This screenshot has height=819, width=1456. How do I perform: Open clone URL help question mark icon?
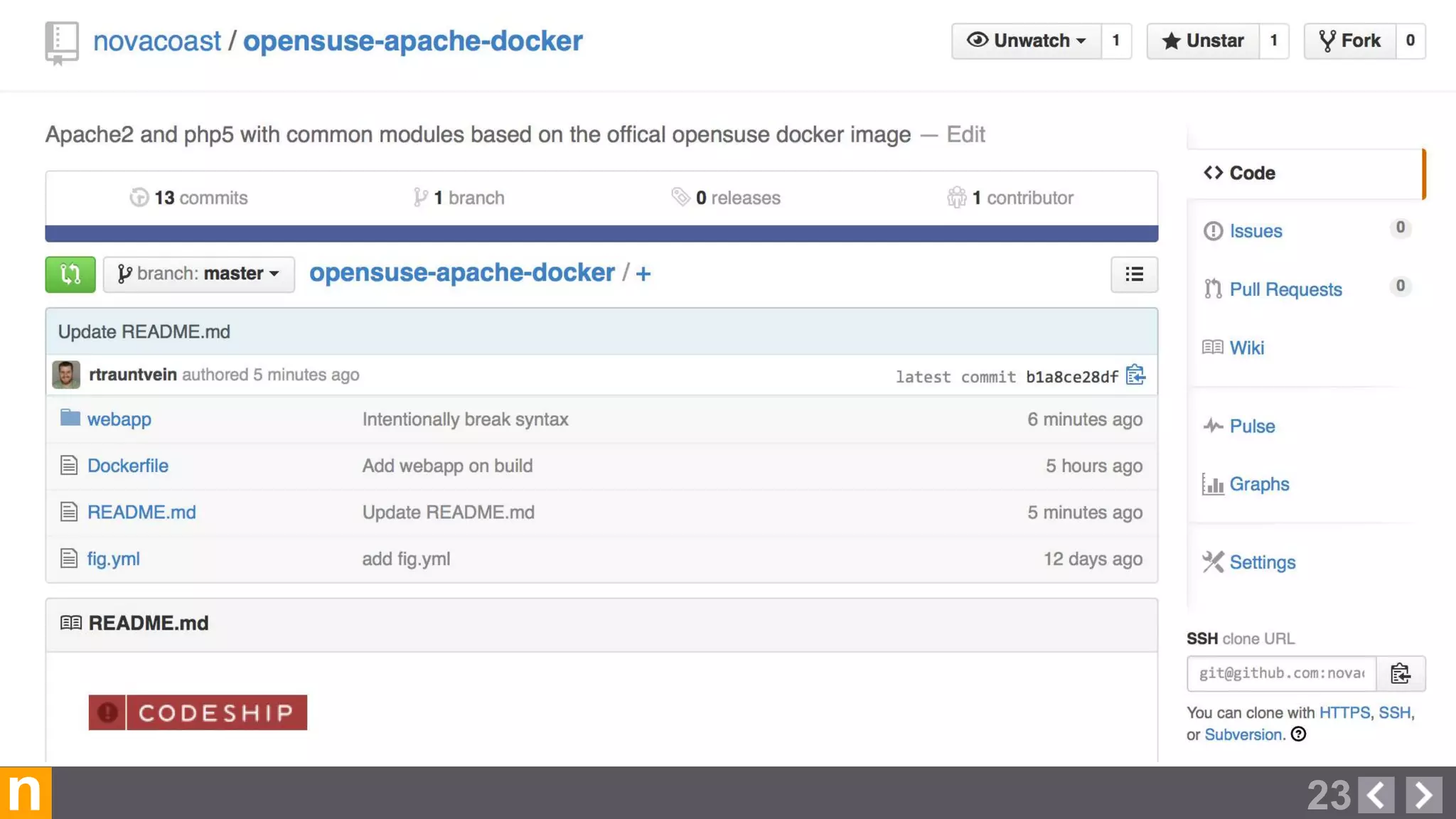tap(1298, 734)
